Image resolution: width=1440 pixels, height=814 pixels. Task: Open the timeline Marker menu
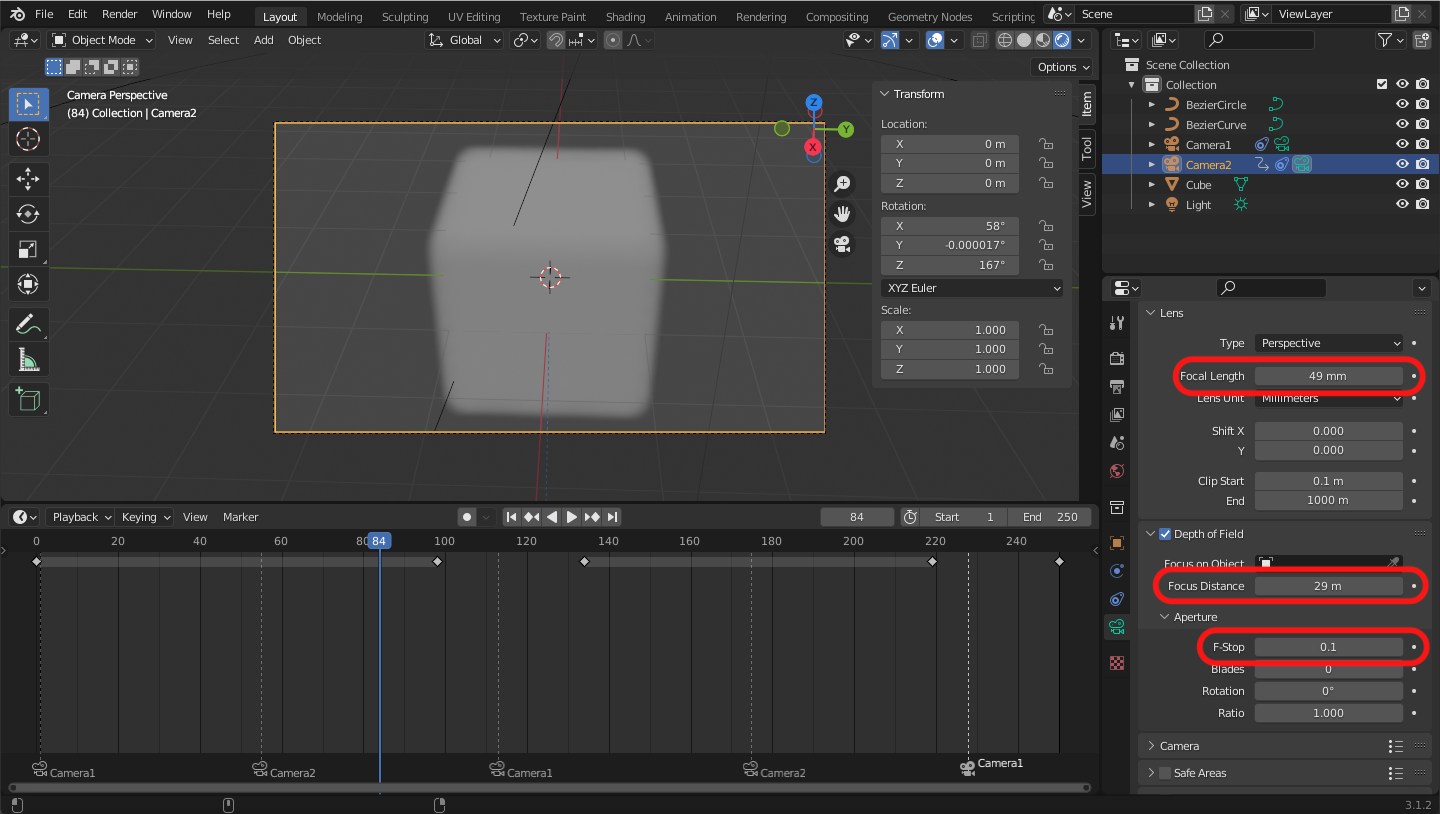click(x=240, y=517)
